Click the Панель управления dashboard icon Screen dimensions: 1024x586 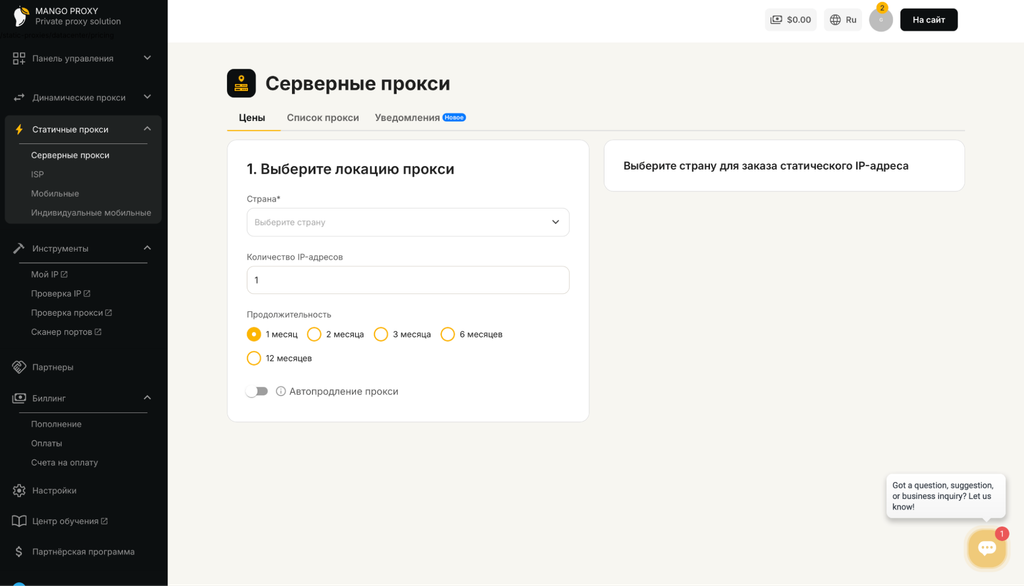point(19,59)
